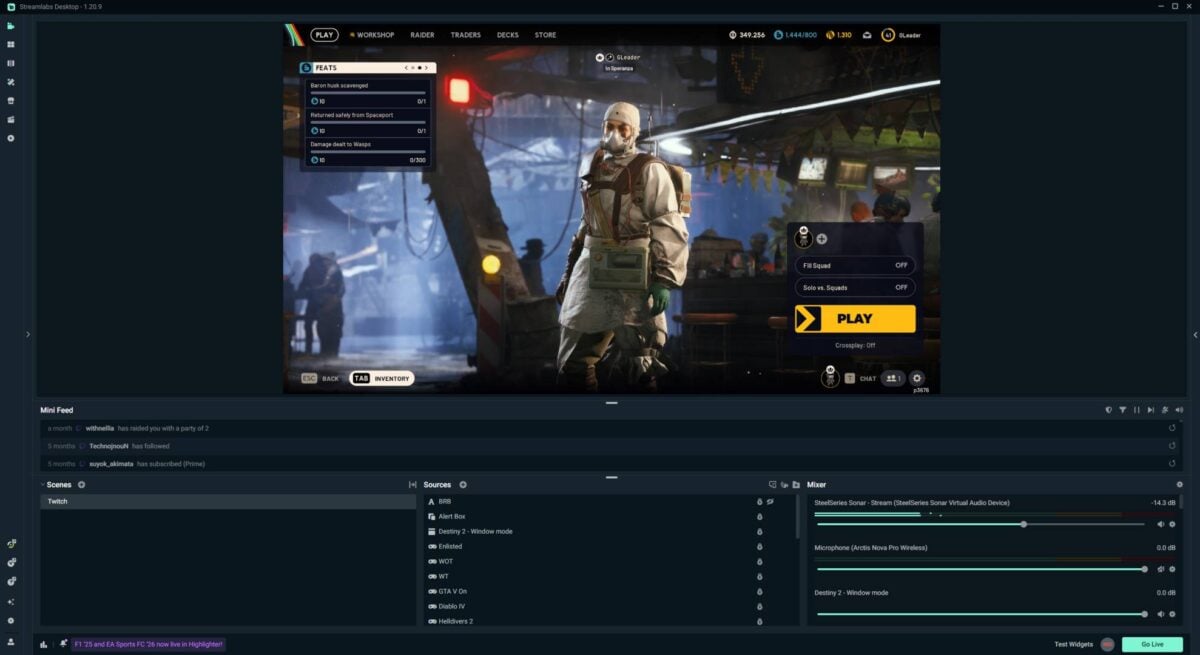Open the TRADERS menu in game
This screenshot has width=1200, height=655.
click(465, 34)
